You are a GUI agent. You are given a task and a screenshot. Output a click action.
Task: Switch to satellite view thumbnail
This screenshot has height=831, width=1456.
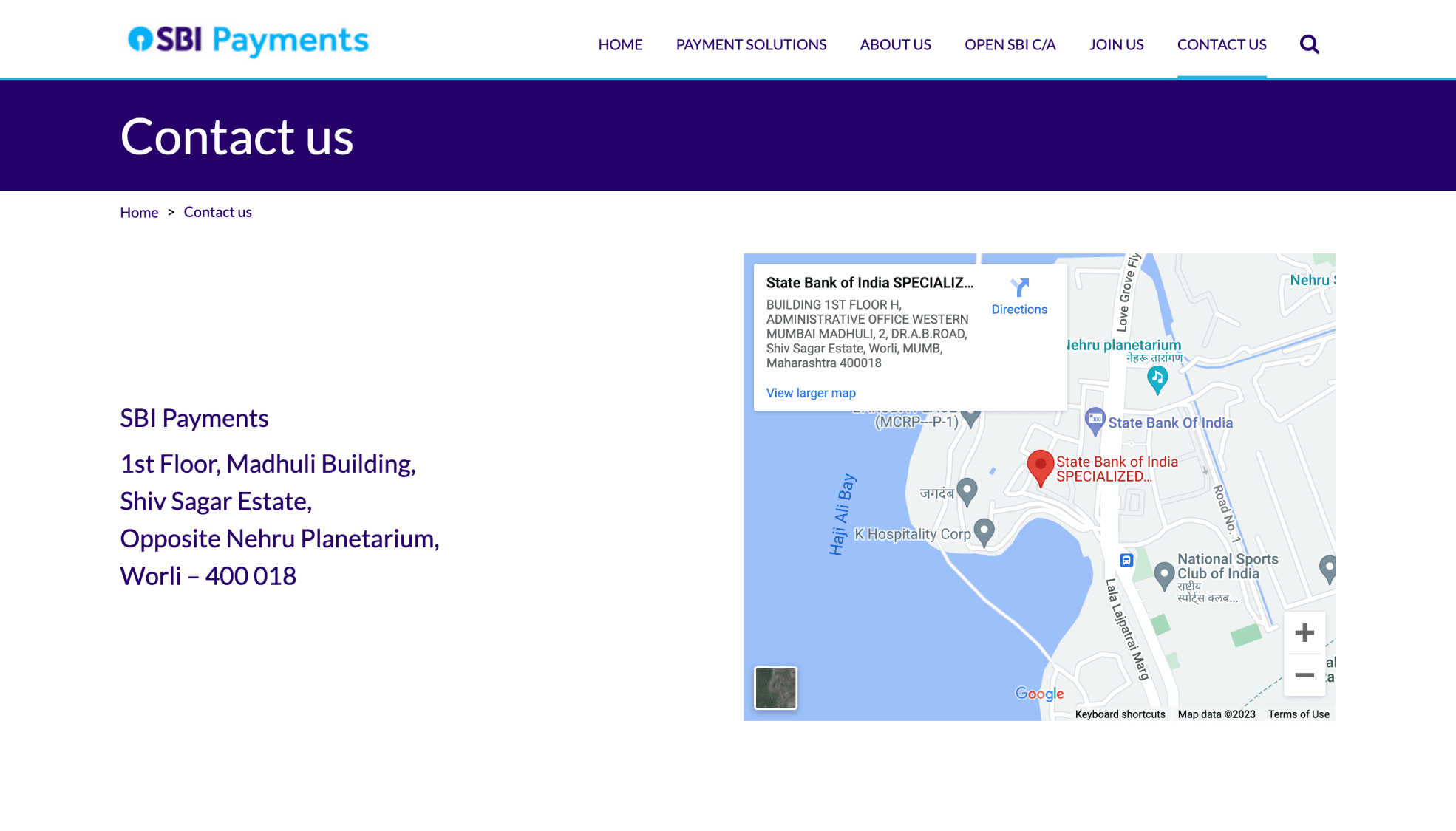[775, 688]
